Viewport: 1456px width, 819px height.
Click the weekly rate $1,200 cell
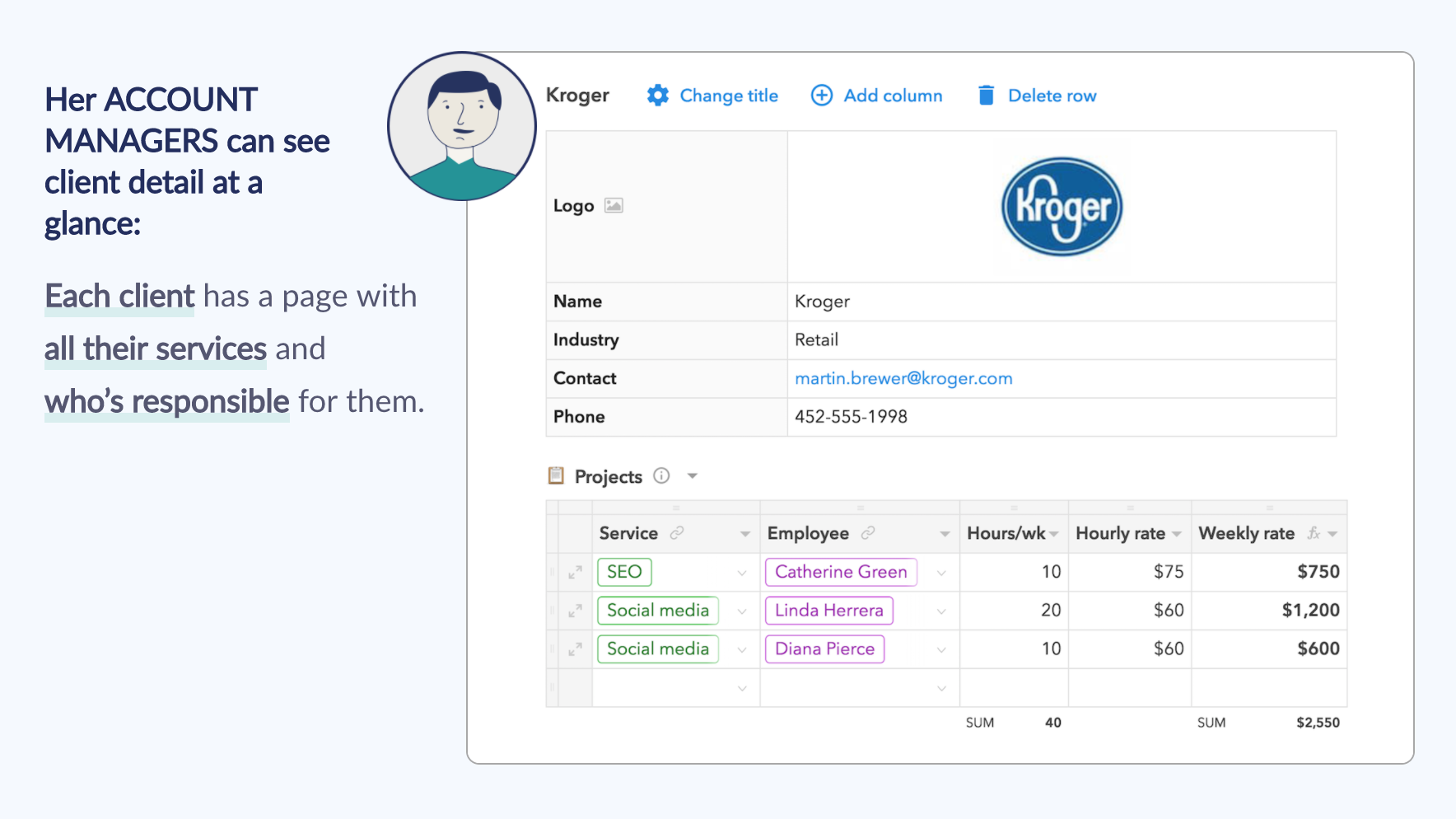pyautogui.click(x=1269, y=611)
